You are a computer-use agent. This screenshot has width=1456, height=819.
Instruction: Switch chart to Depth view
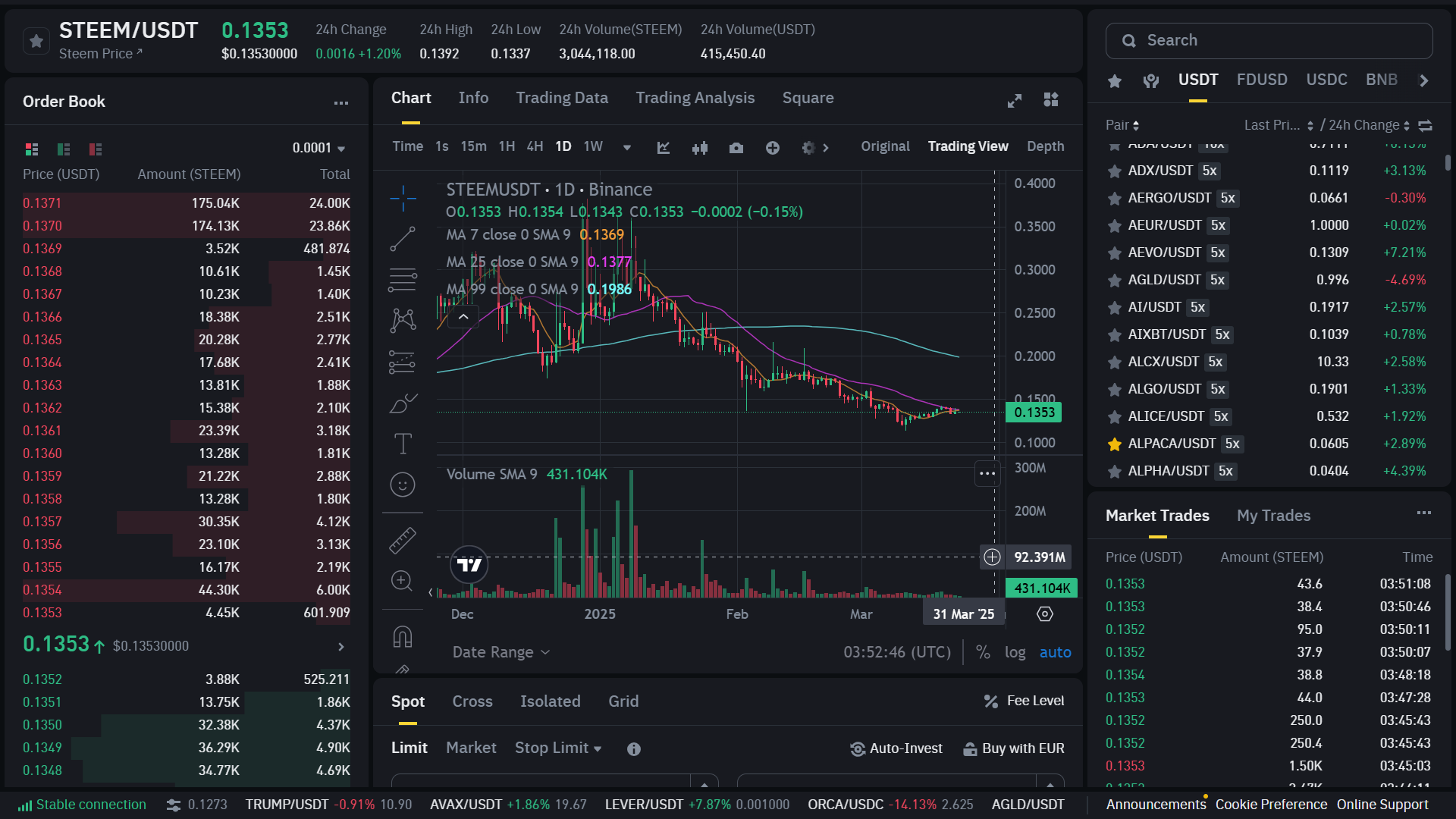(1045, 146)
